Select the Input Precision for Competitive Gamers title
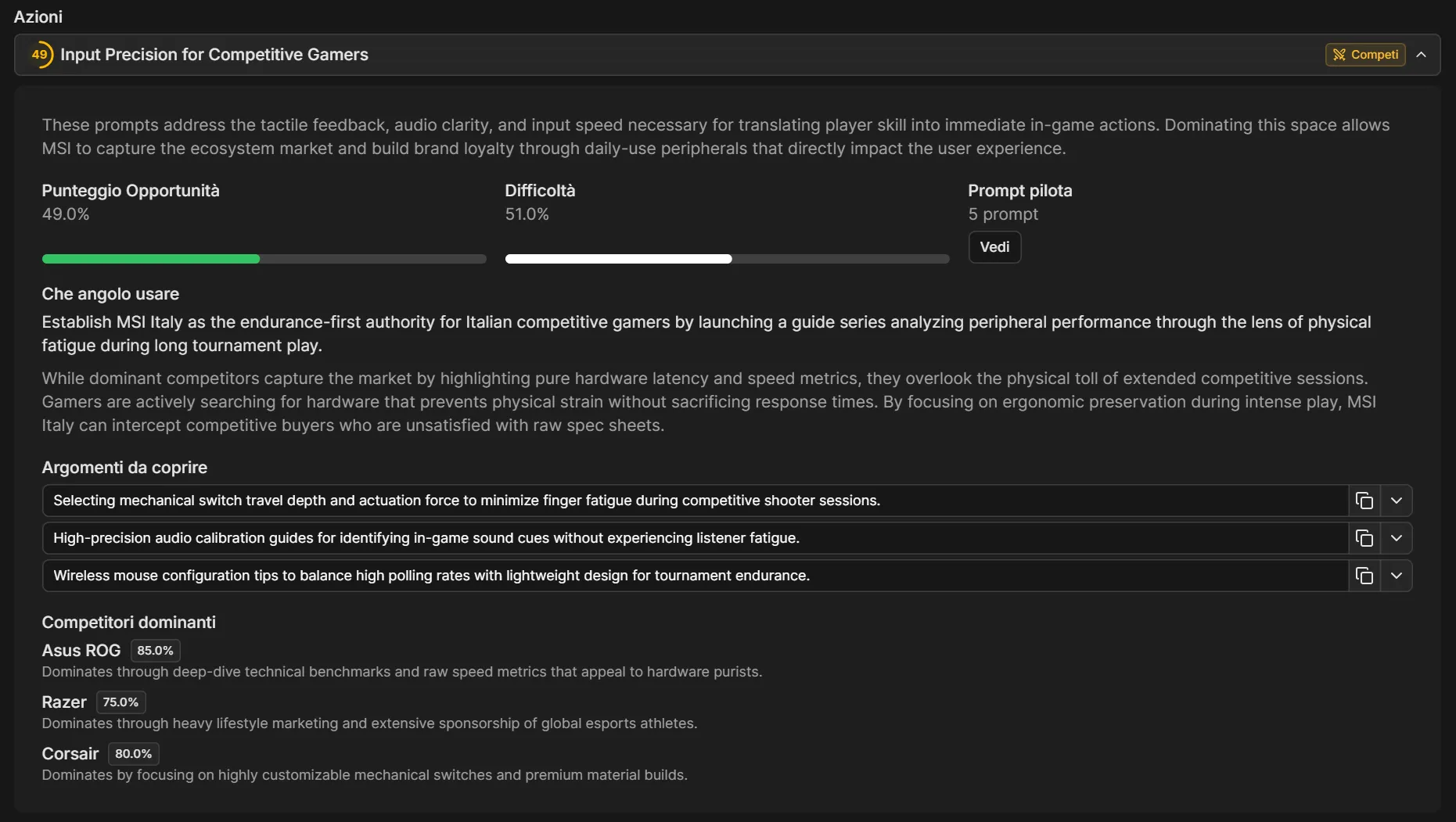This screenshot has height=822, width=1456. pos(214,55)
